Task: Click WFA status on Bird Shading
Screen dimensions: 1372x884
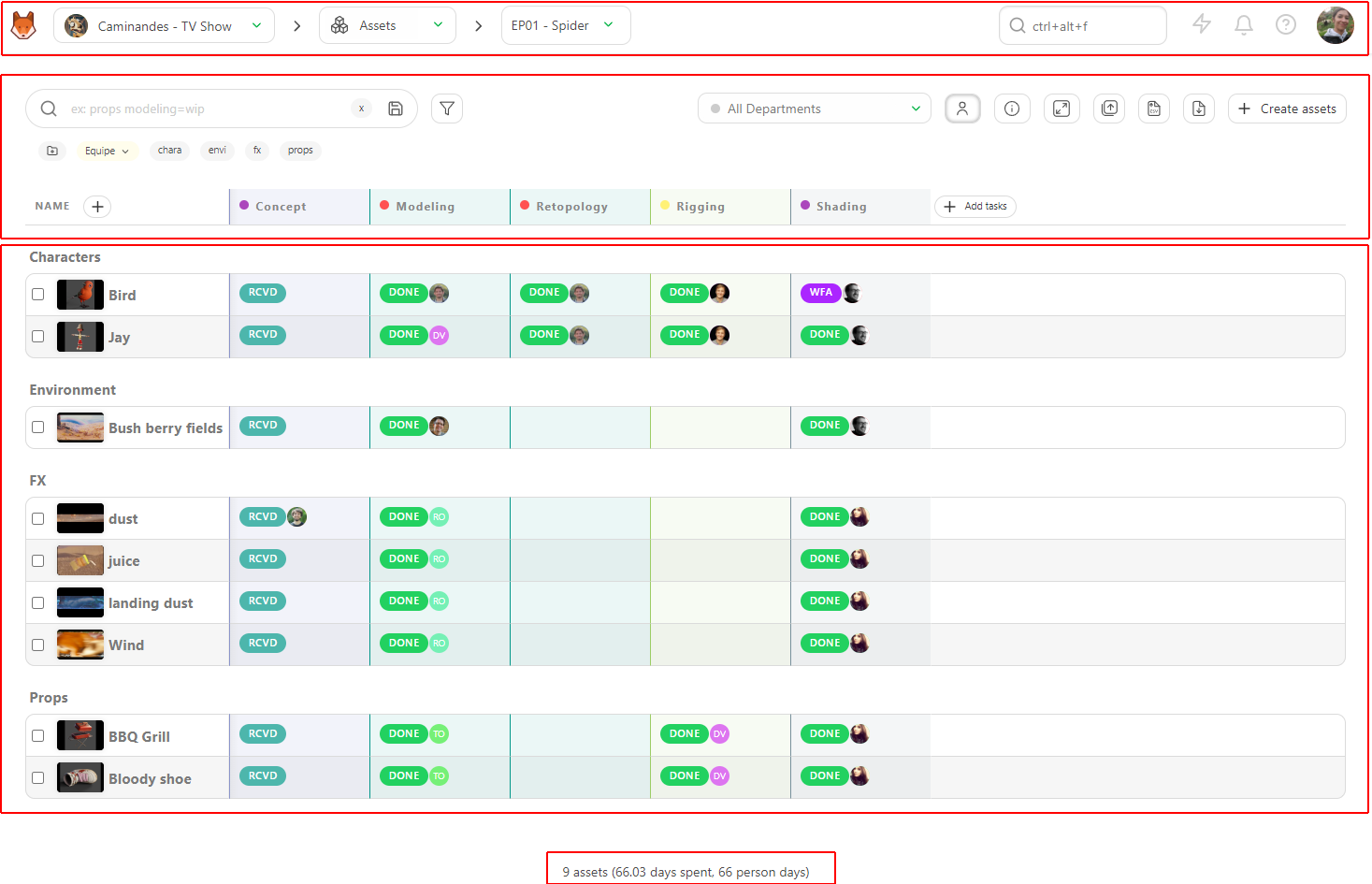Action: point(820,293)
